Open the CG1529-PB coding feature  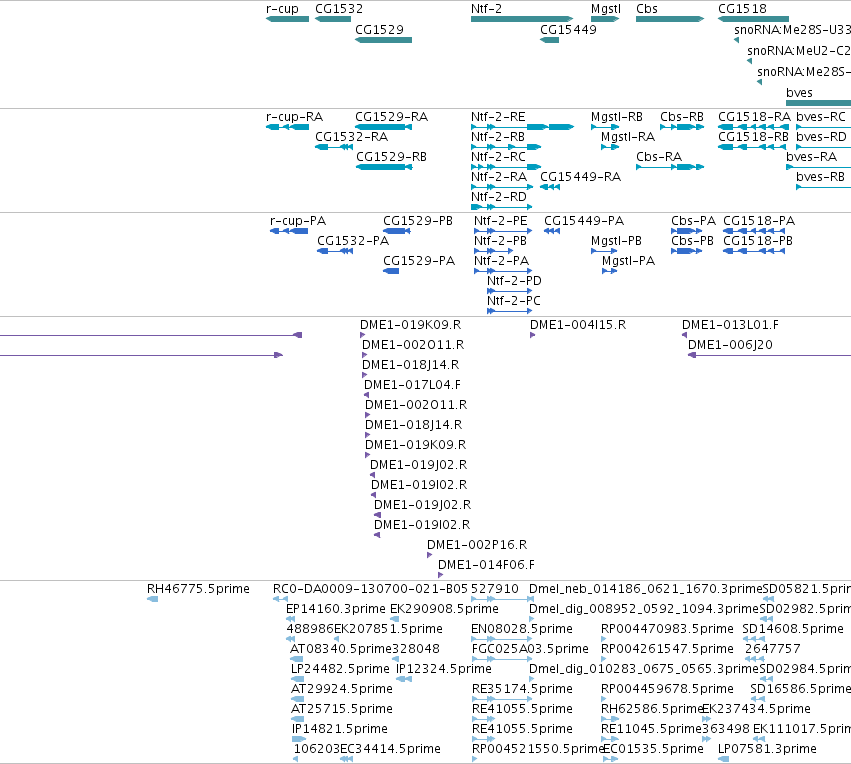click(397, 231)
